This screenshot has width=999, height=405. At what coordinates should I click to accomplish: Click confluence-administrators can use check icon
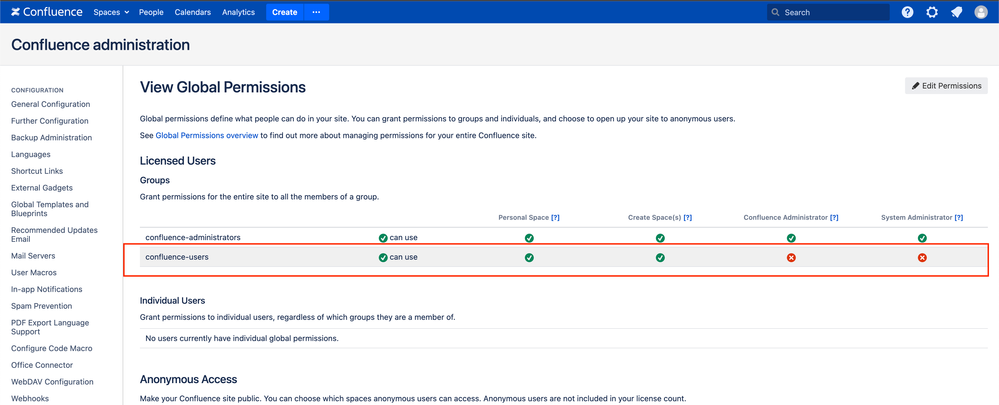point(383,238)
